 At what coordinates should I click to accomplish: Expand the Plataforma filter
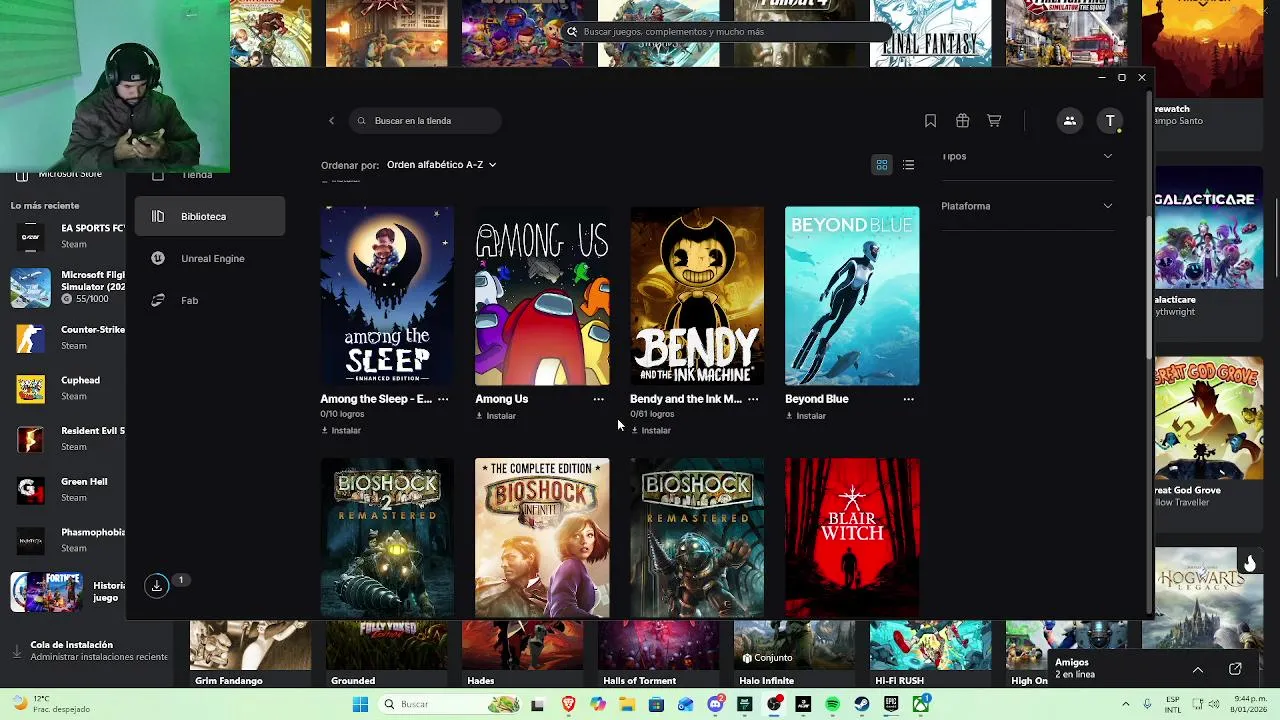(1027, 206)
